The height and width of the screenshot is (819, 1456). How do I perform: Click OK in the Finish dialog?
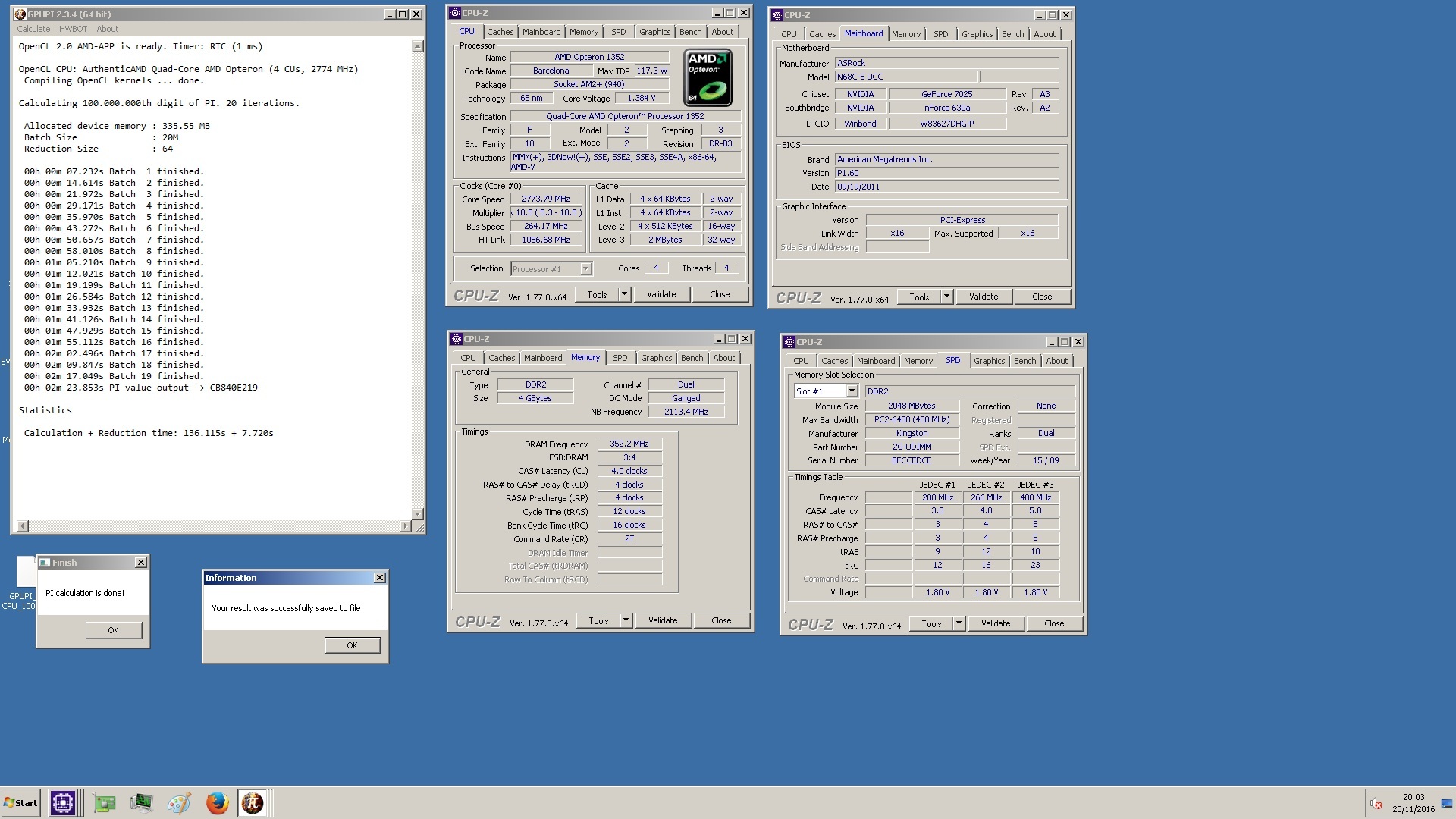113,630
